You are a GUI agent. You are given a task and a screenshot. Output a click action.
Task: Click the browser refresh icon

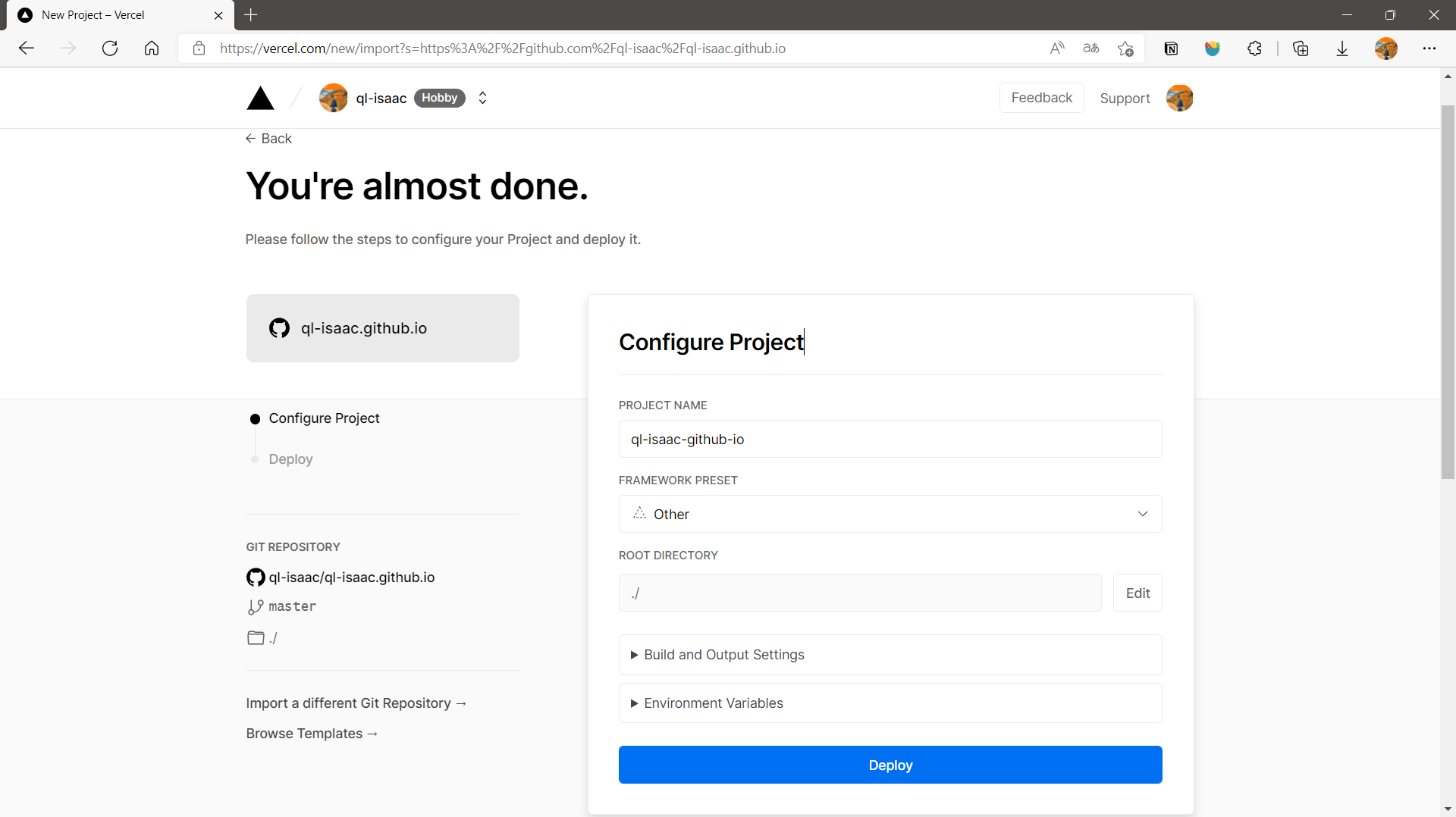click(110, 49)
